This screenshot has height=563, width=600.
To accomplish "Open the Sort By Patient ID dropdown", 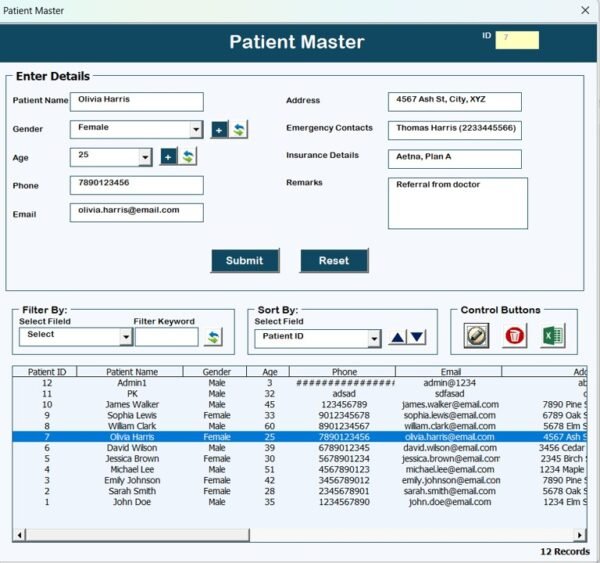I will tap(374, 339).
